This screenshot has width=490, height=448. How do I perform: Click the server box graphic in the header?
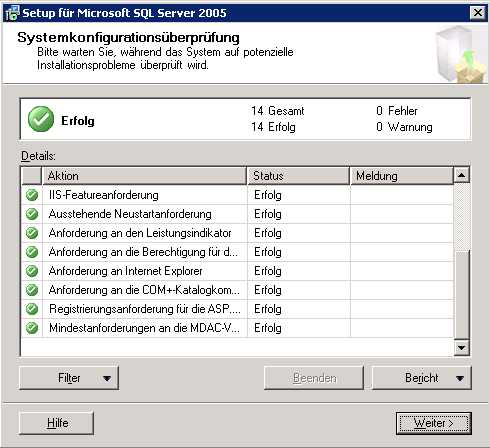461,54
